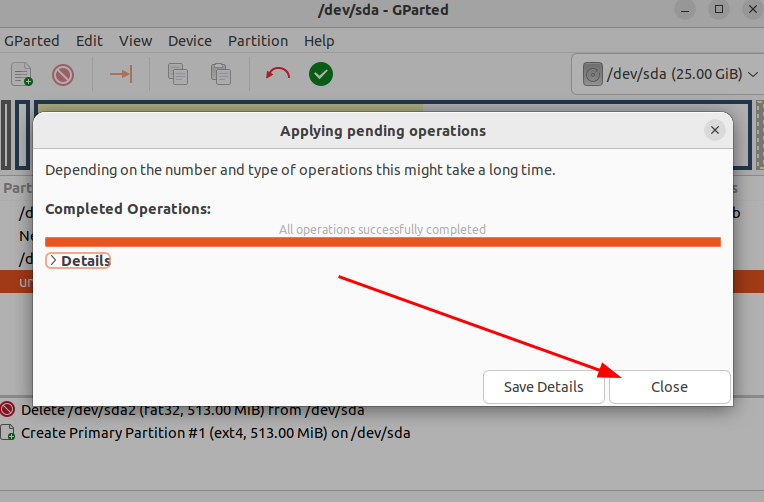The height and width of the screenshot is (502, 764).
Task: Open the Device menu
Action: point(190,41)
